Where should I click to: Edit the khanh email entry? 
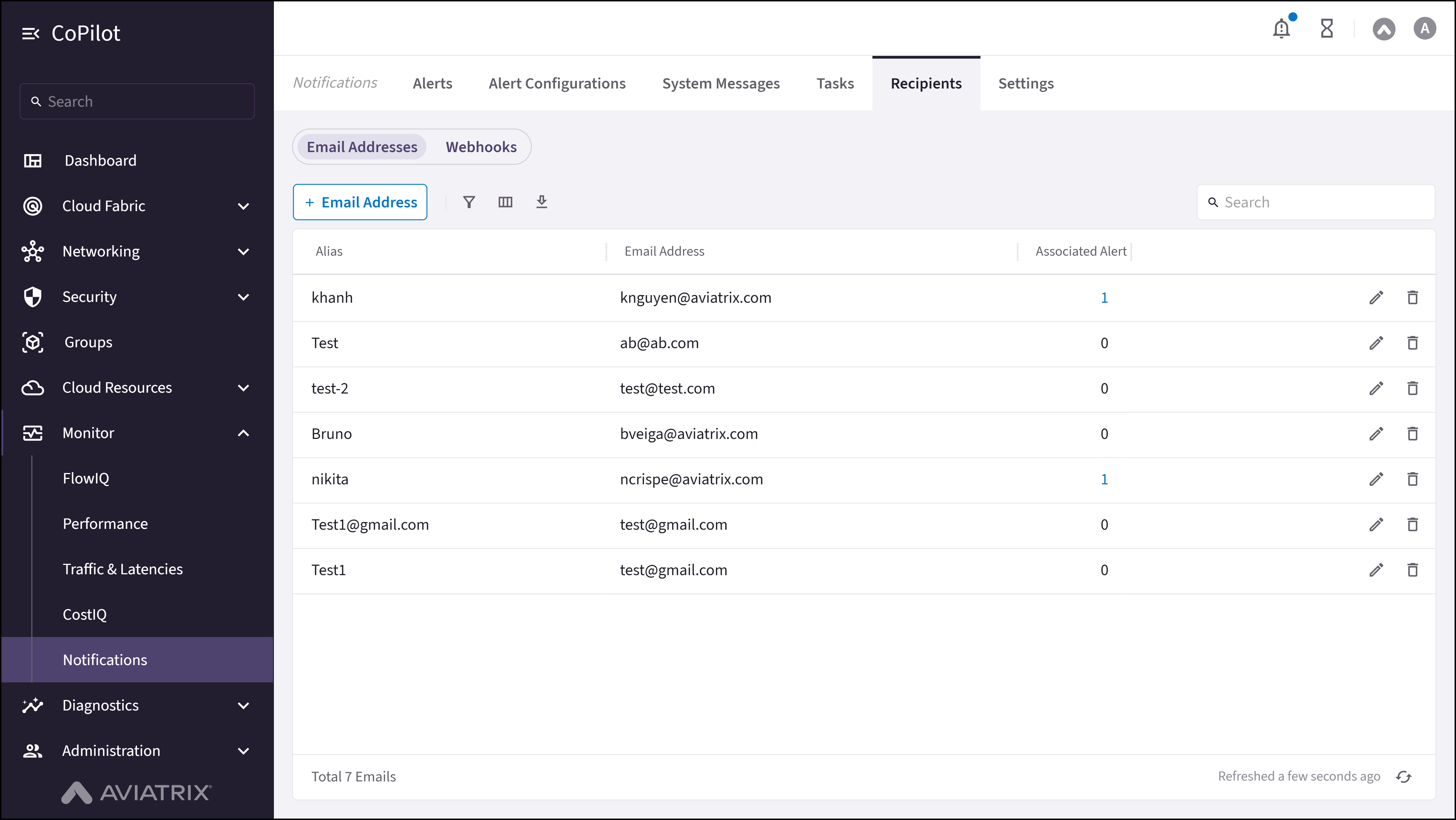(x=1376, y=298)
